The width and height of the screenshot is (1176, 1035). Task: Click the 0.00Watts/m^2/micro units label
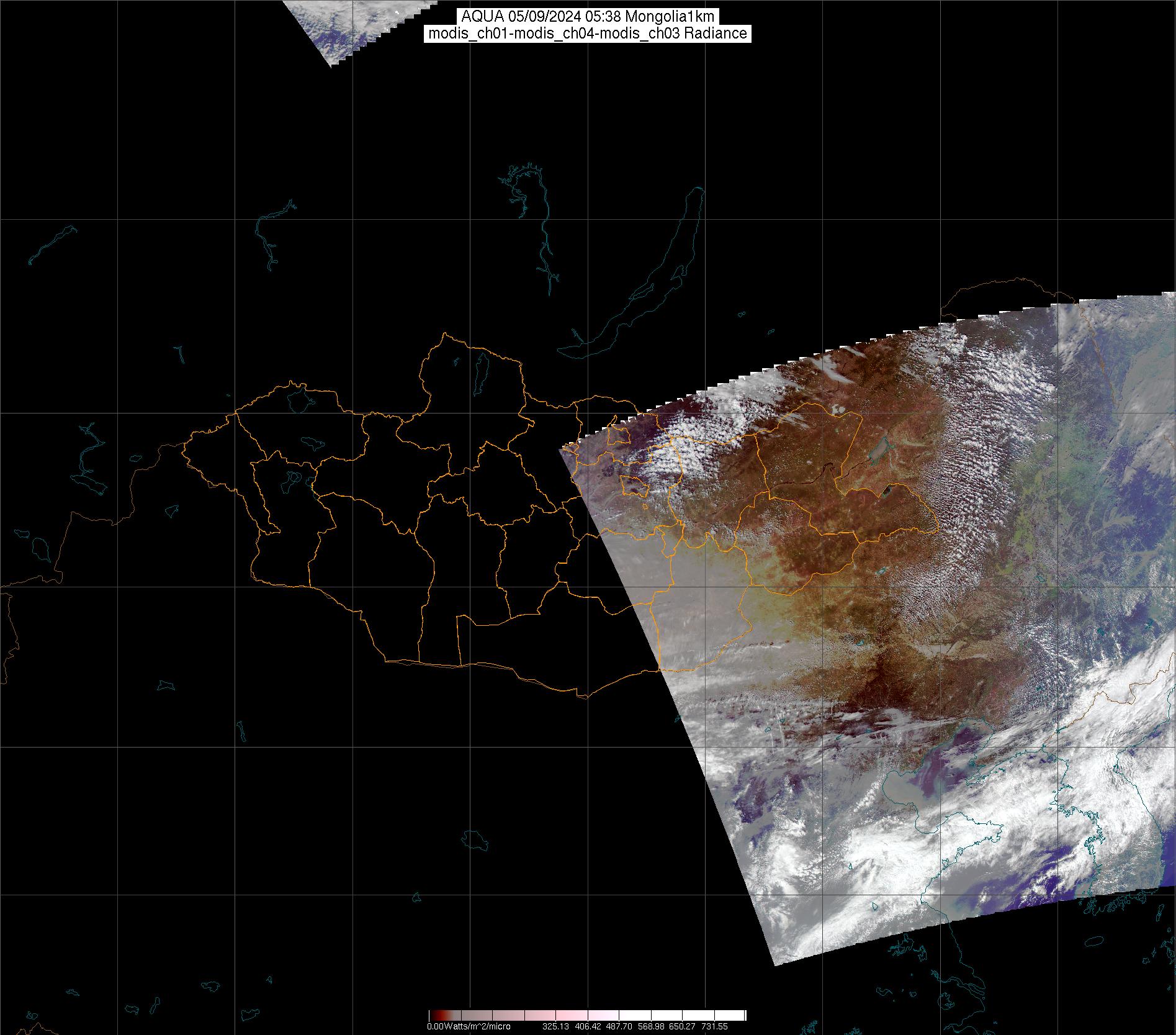469,1027
